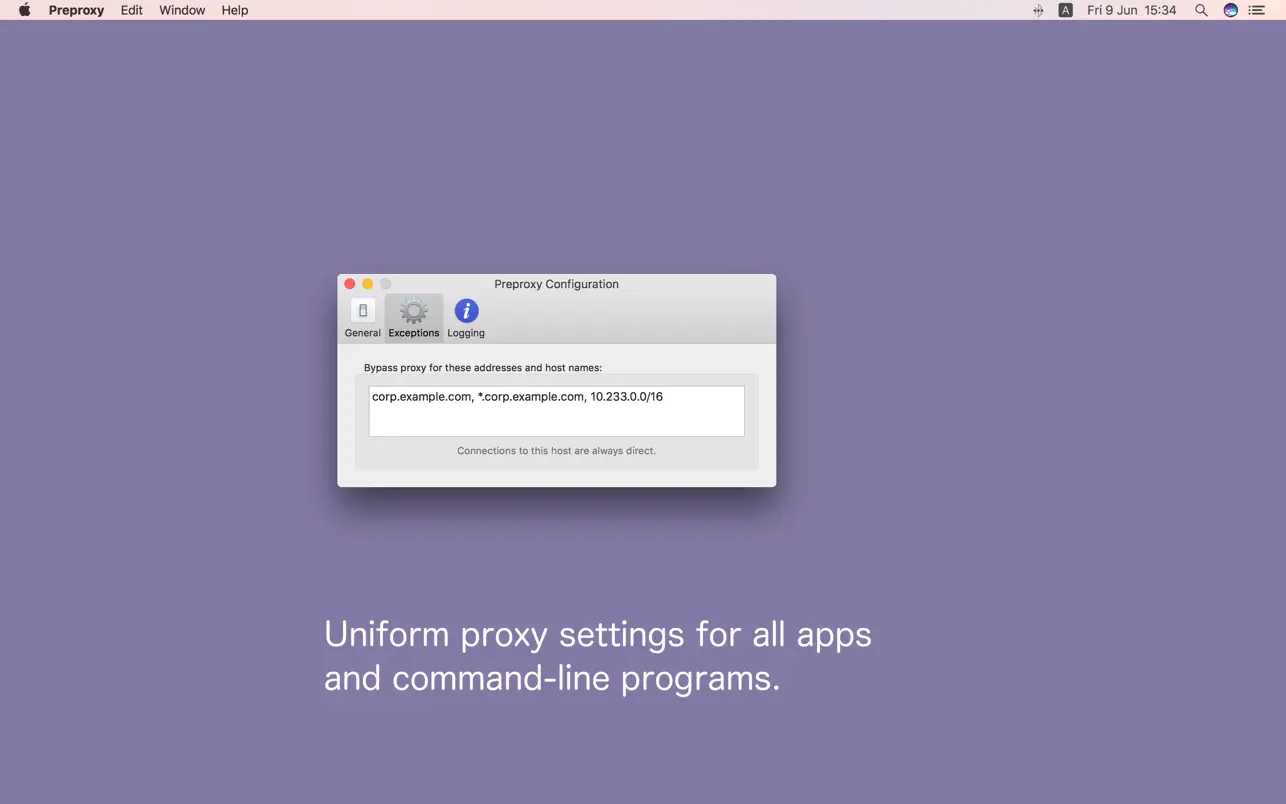Open Notification Center from the menu bar
Viewport: 1286px width, 804px height.
[x=1257, y=10]
